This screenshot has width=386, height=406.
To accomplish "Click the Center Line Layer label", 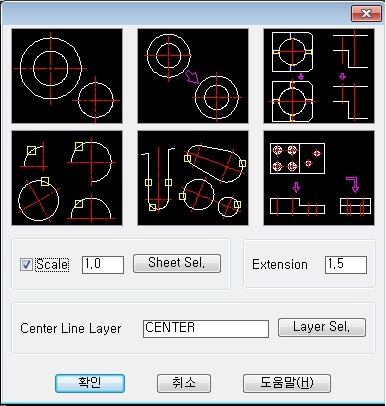I will (x=71, y=329).
